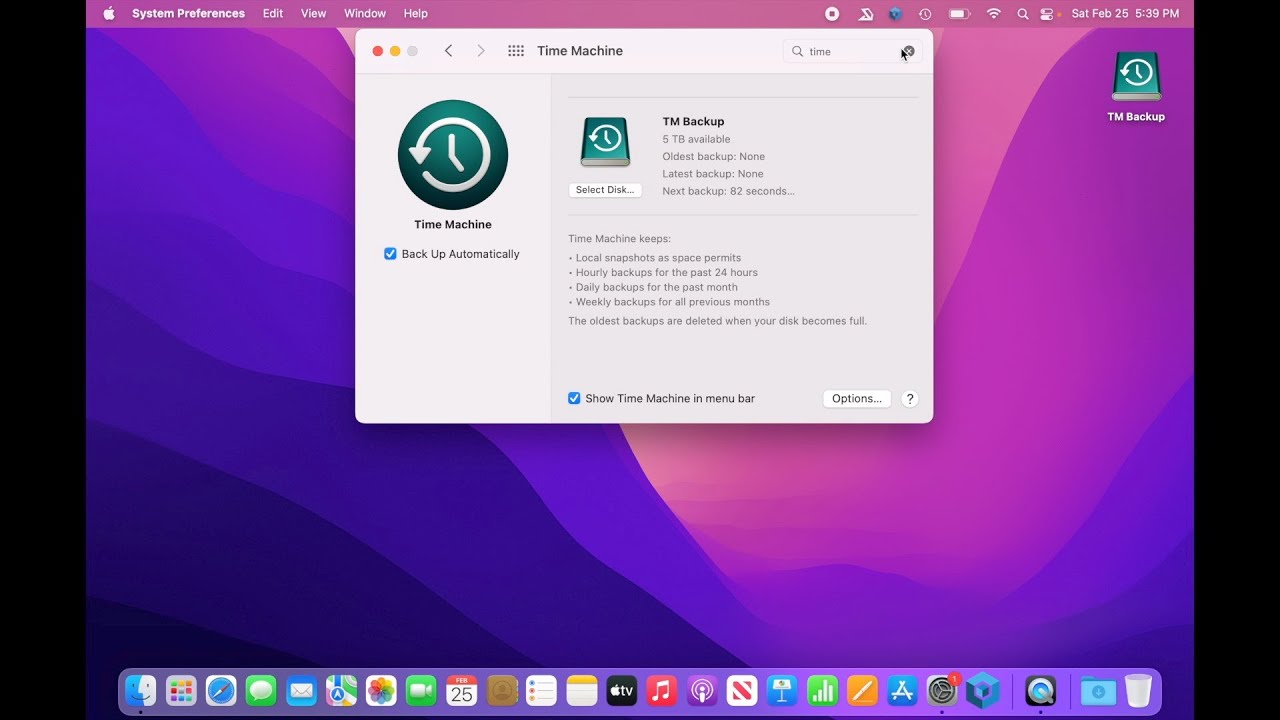Click into the search field containing time
The width and height of the screenshot is (1280, 720).
[850, 51]
